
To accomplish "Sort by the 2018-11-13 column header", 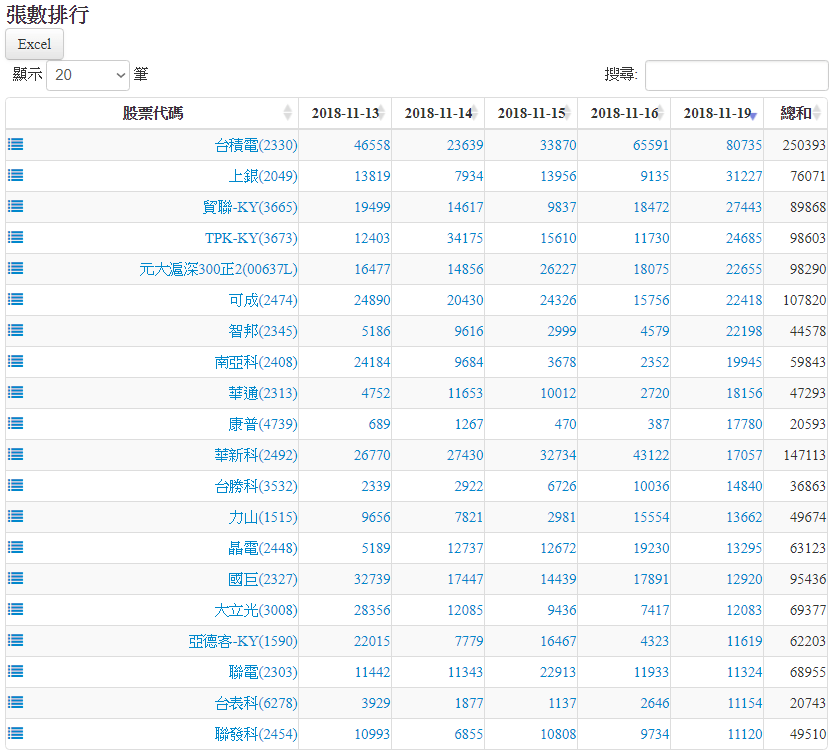I will point(345,113).
